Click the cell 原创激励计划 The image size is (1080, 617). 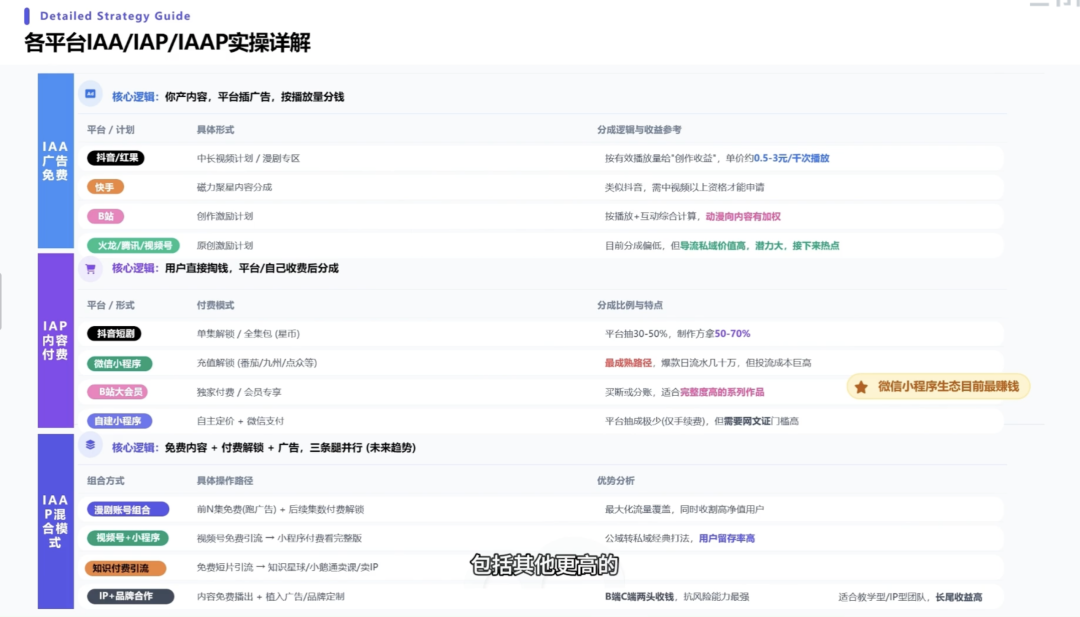tap(225, 245)
